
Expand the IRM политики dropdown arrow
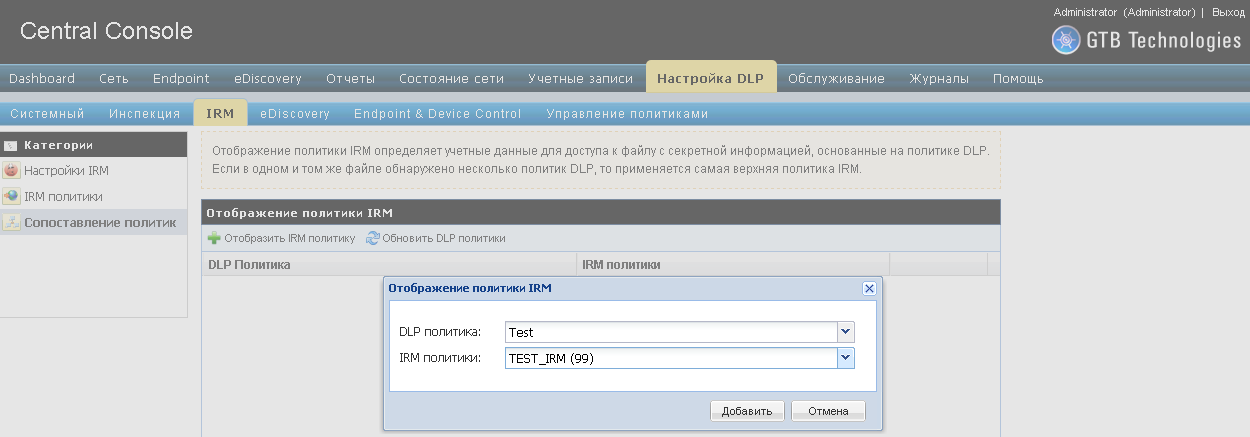pyautogui.click(x=846, y=358)
